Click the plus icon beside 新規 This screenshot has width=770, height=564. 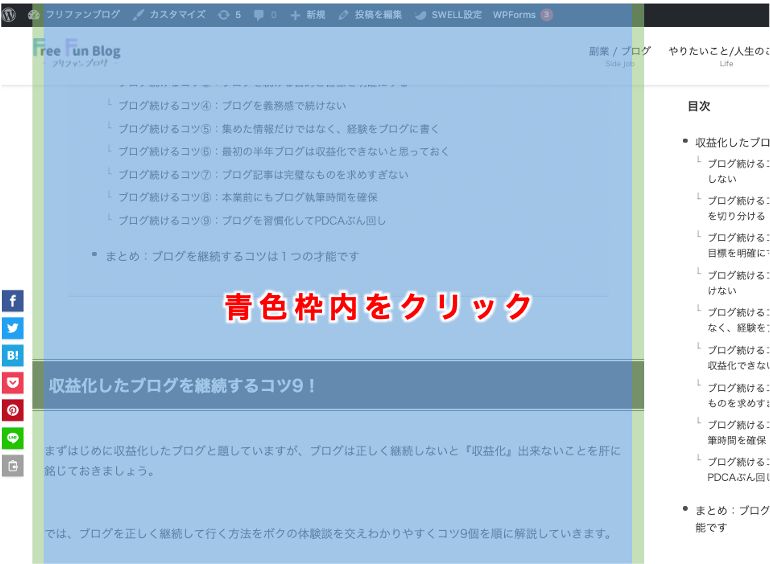pos(295,15)
